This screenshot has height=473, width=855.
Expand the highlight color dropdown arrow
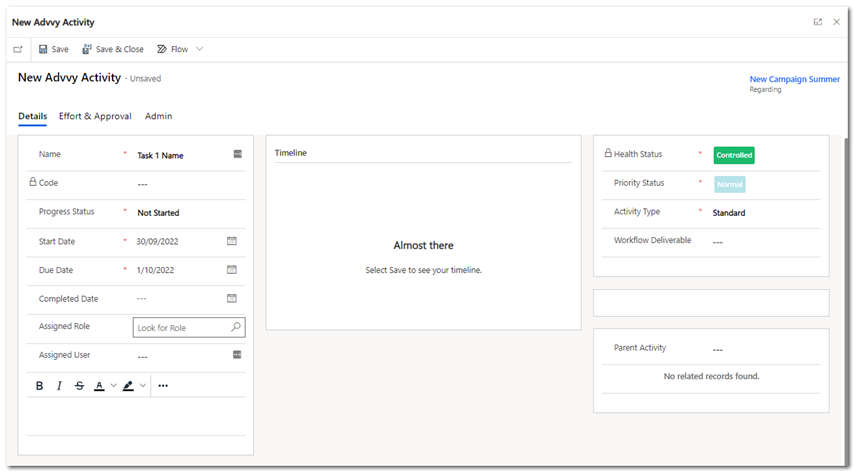(143, 386)
